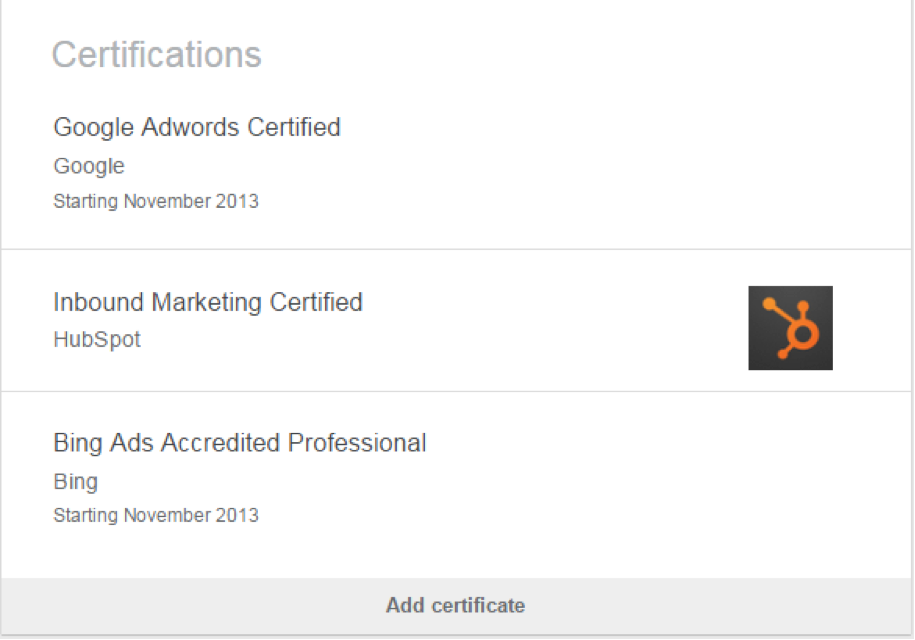This screenshot has width=915, height=640.
Task: Click the Certifications section heading
Action: click(157, 55)
